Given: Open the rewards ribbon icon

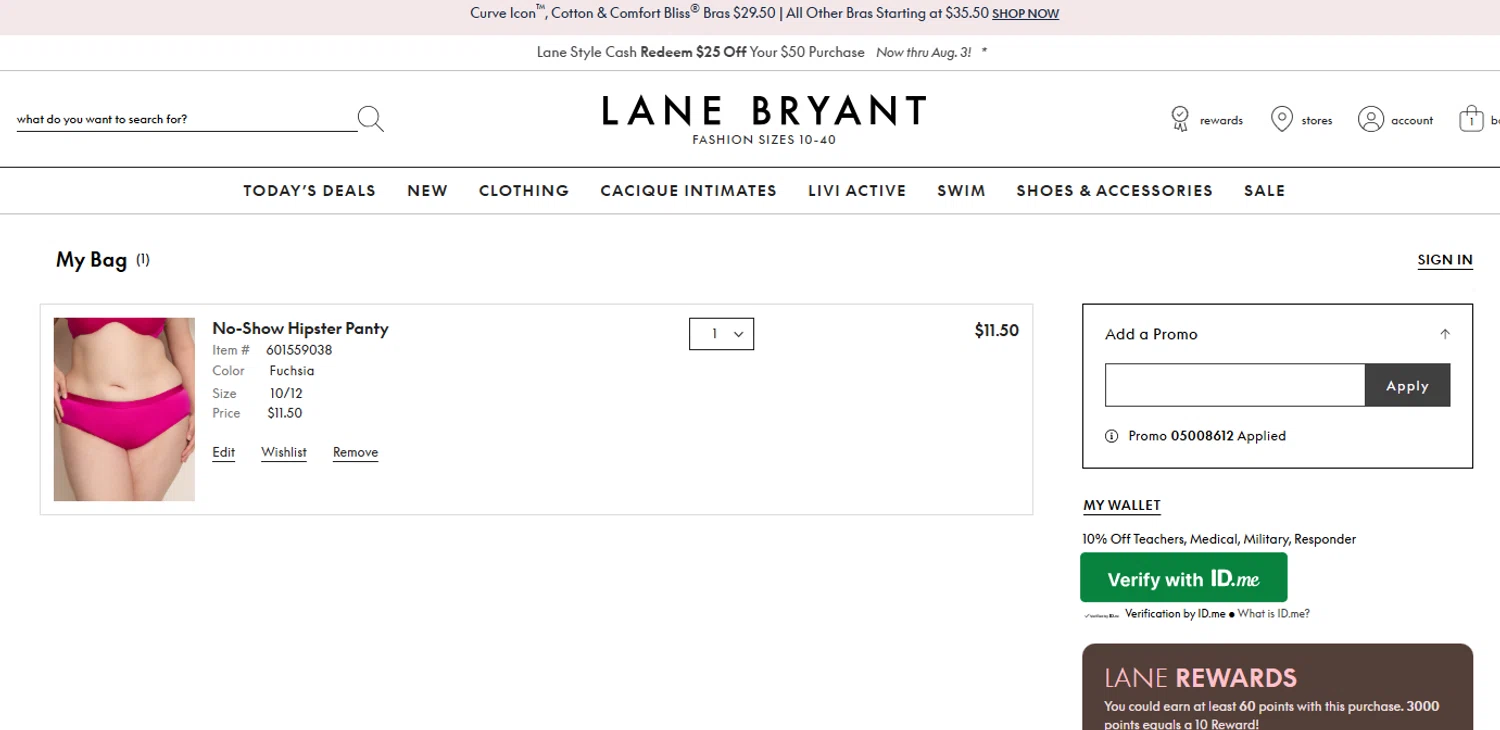Looking at the screenshot, I should click(x=1180, y=119).
